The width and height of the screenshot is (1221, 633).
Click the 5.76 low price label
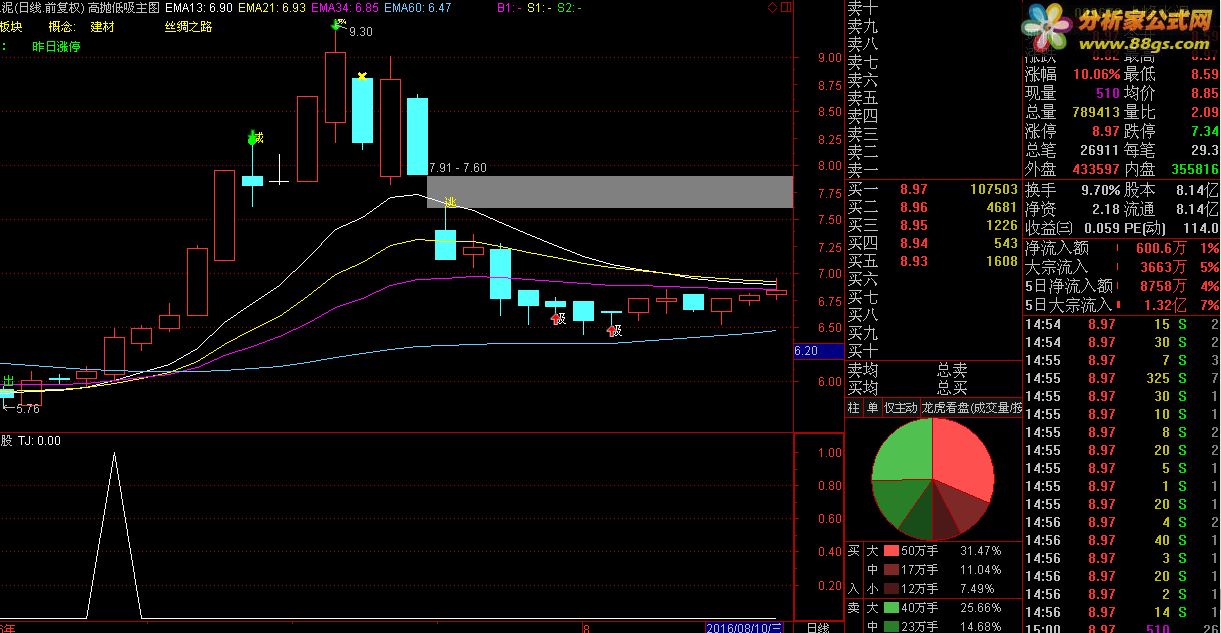pos(27,408)
